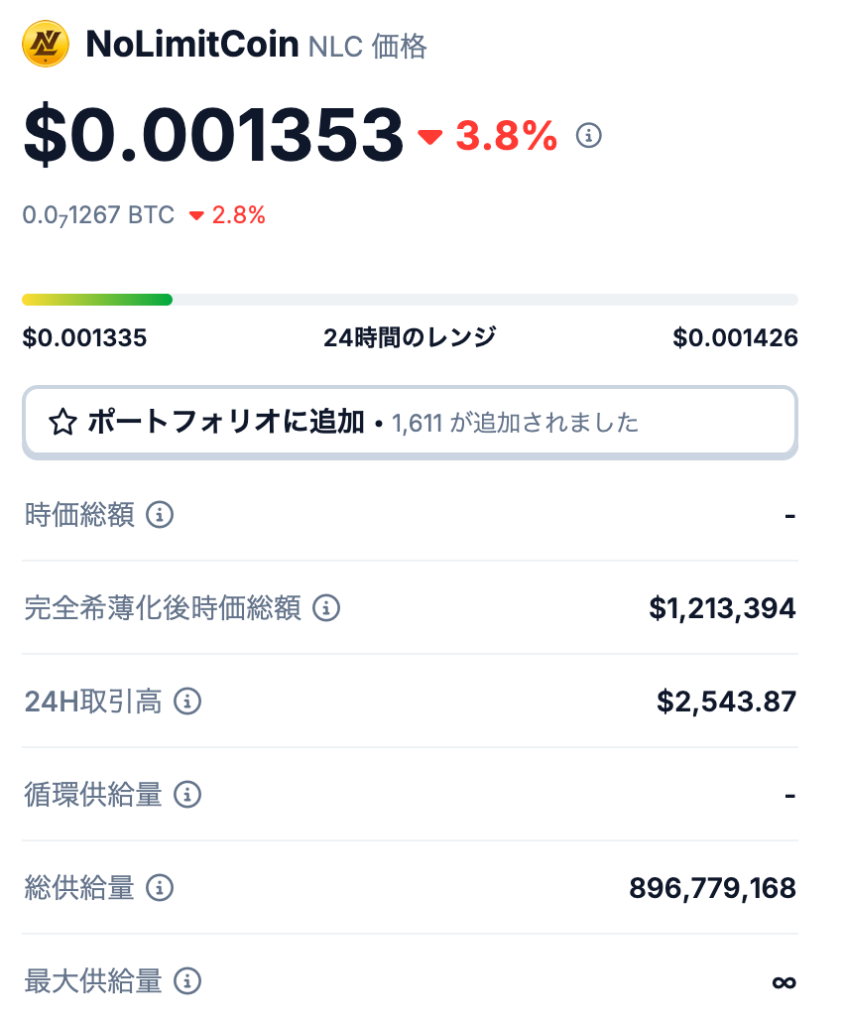
Task: Open the info icon beside 3.8% change
Action: pos(588,135)
